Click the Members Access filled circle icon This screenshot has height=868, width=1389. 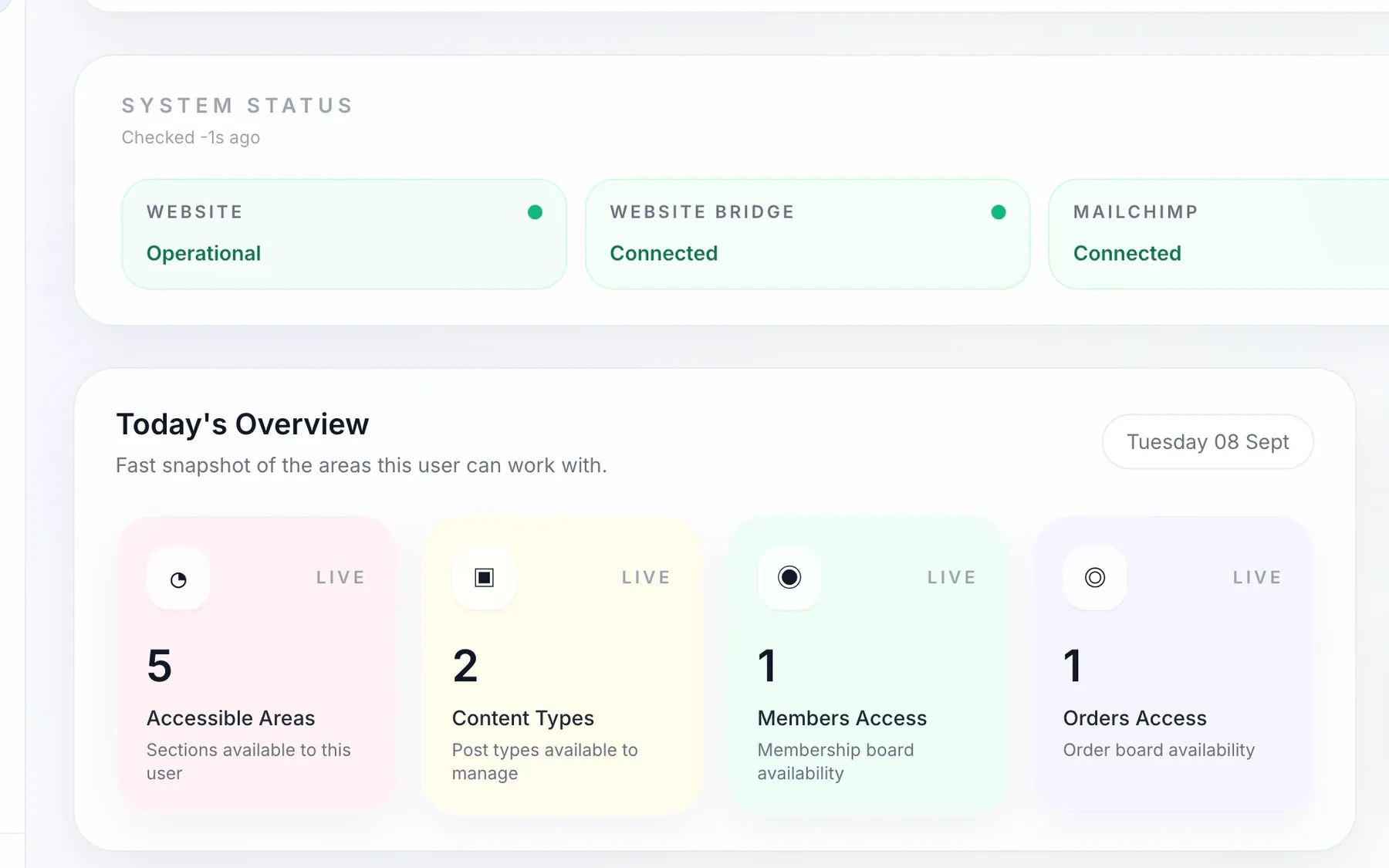[789, 578]
